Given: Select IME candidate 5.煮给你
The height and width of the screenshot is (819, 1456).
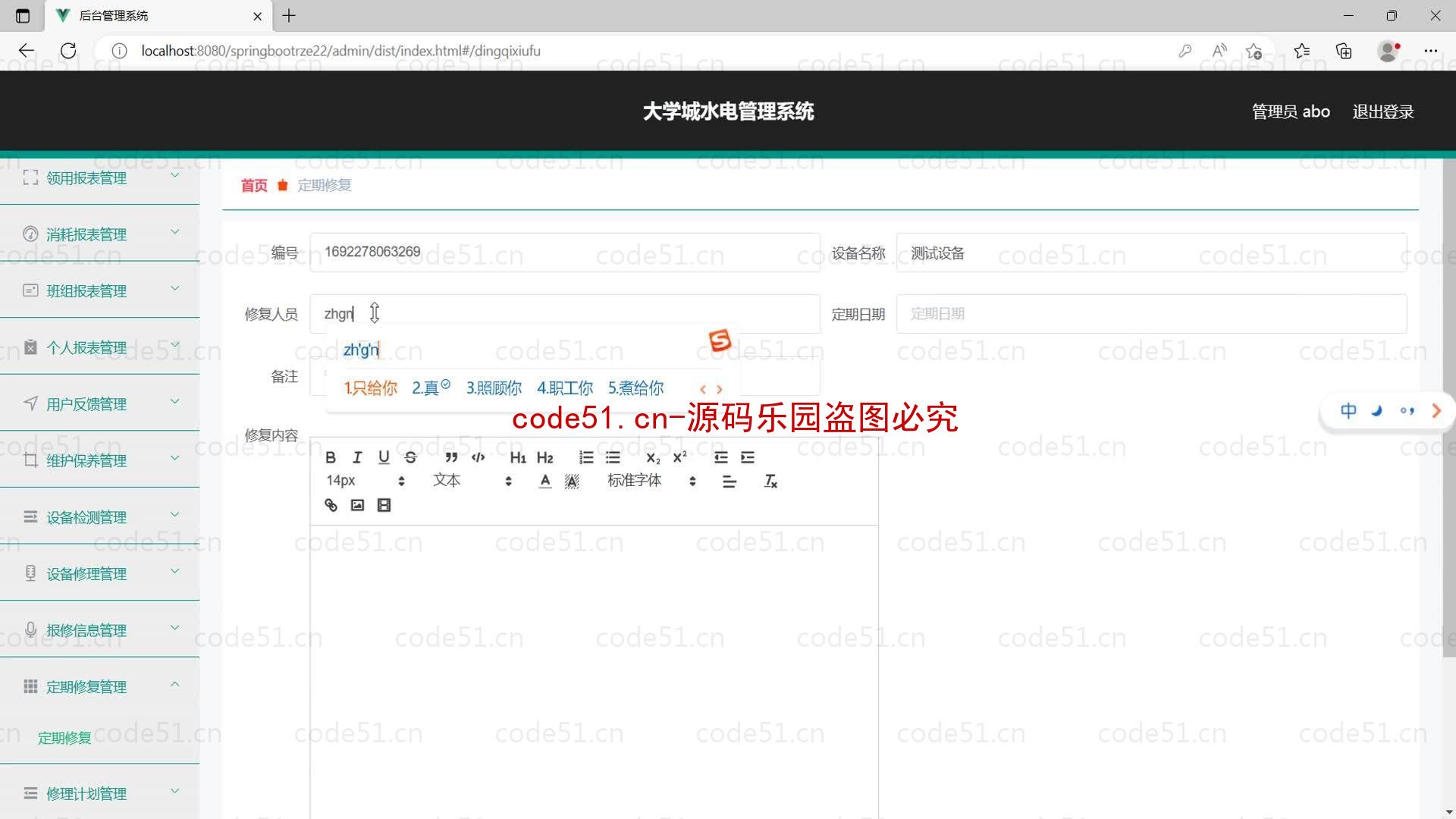Looking at the screenshot, I should point(635,388).
